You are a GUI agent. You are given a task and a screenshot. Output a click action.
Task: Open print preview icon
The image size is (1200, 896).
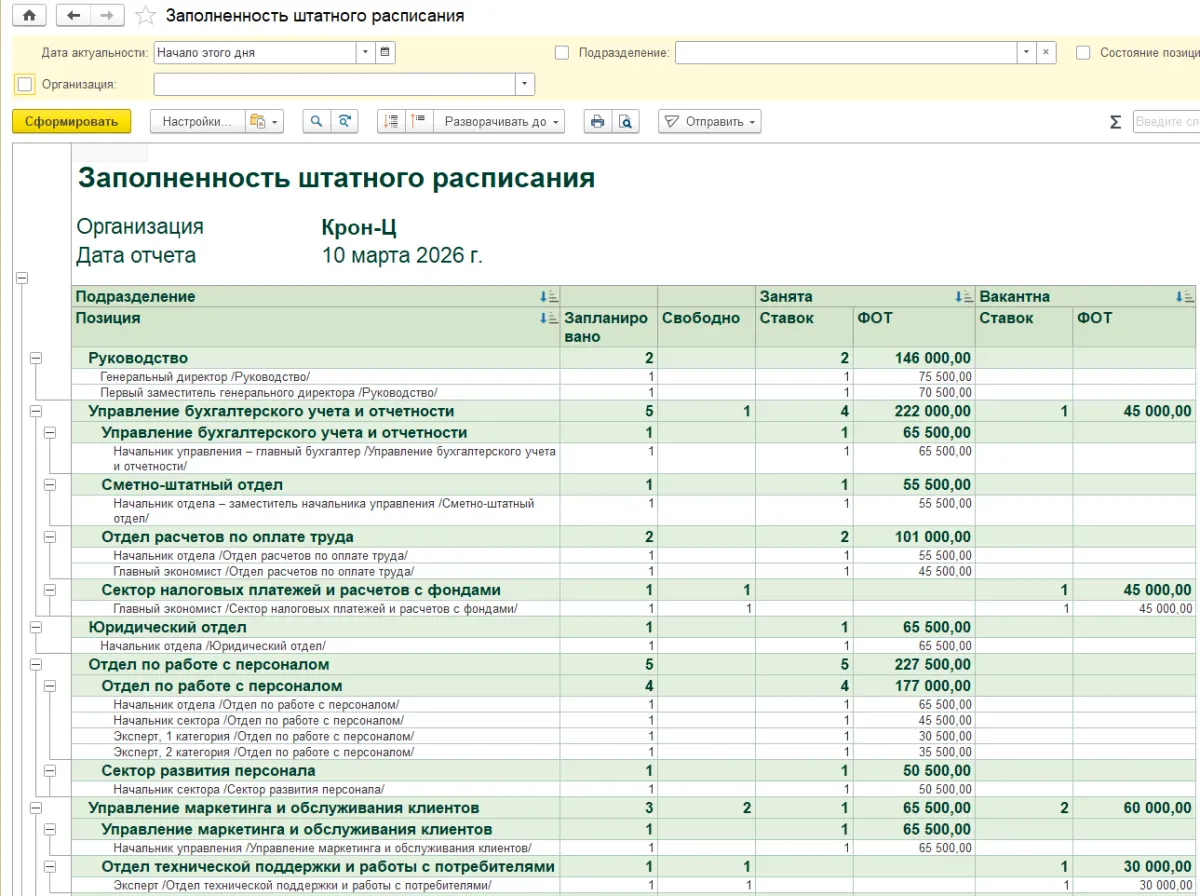point(625,121)
